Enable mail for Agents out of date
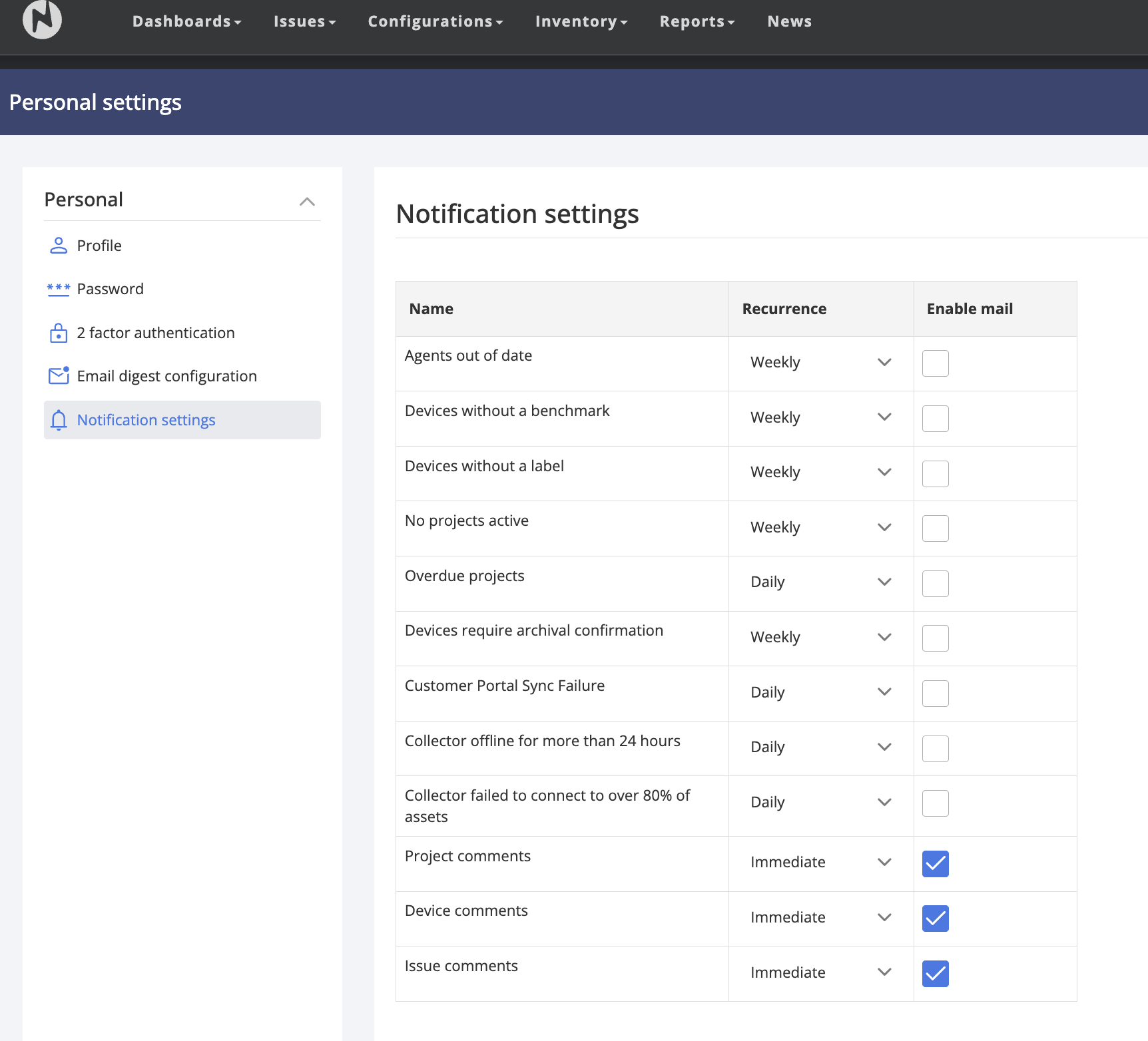The height and width of the screenshot is (1041, 1148). (x=935, y=363)
